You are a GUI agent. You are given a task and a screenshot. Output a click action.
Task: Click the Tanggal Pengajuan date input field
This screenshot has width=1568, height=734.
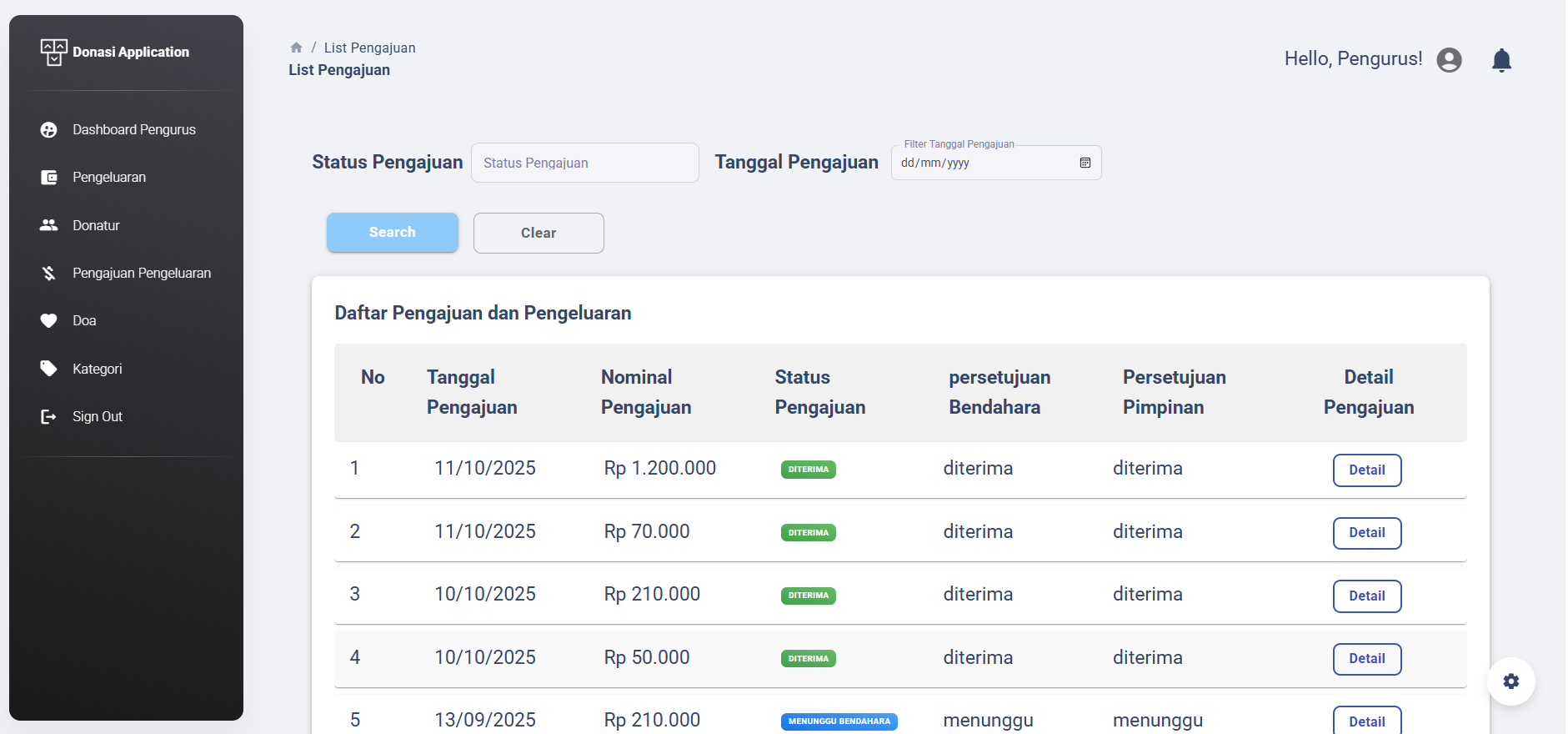tap(984, 163)
